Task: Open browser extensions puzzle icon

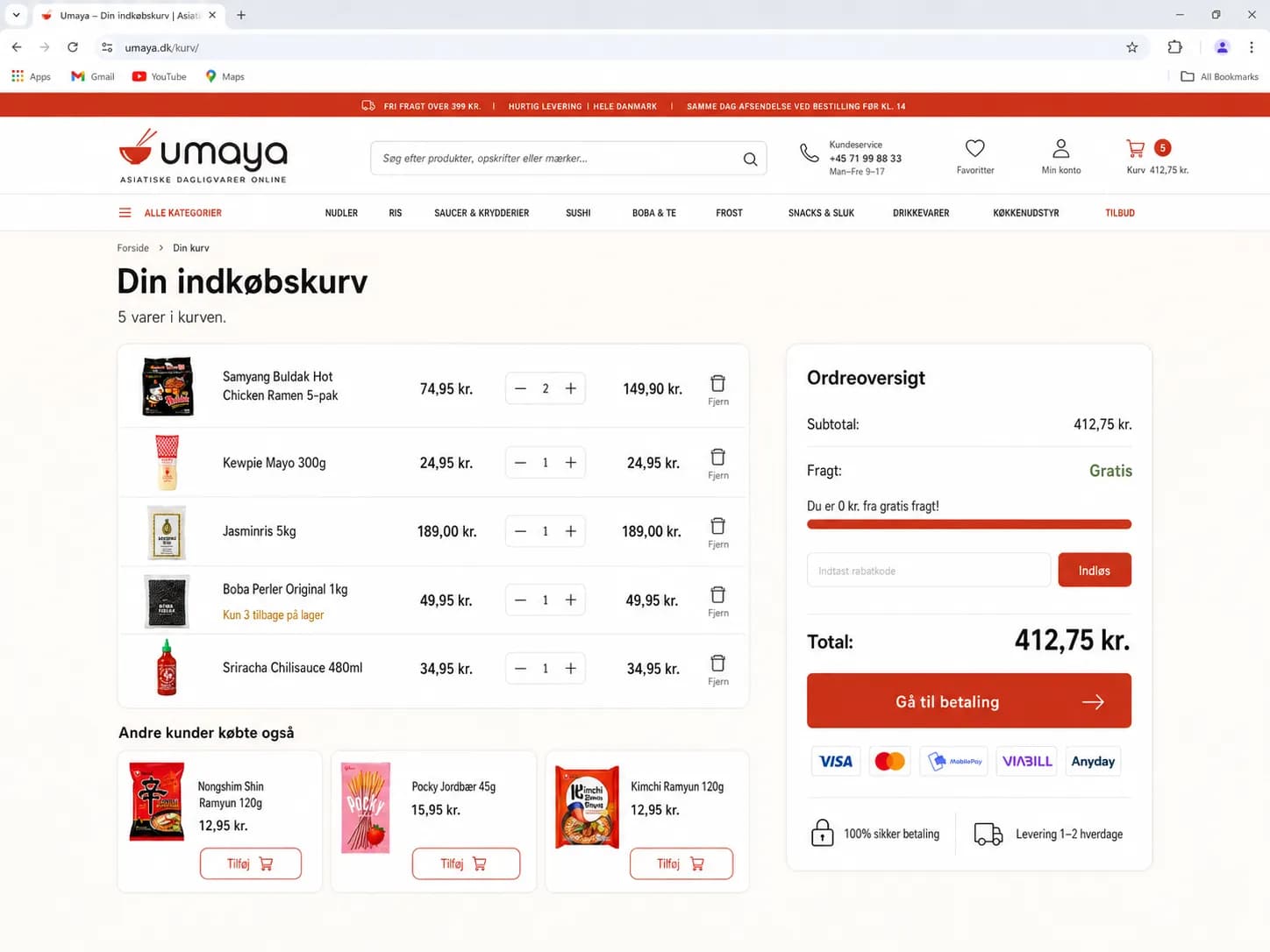Action: pos(1174,47)
